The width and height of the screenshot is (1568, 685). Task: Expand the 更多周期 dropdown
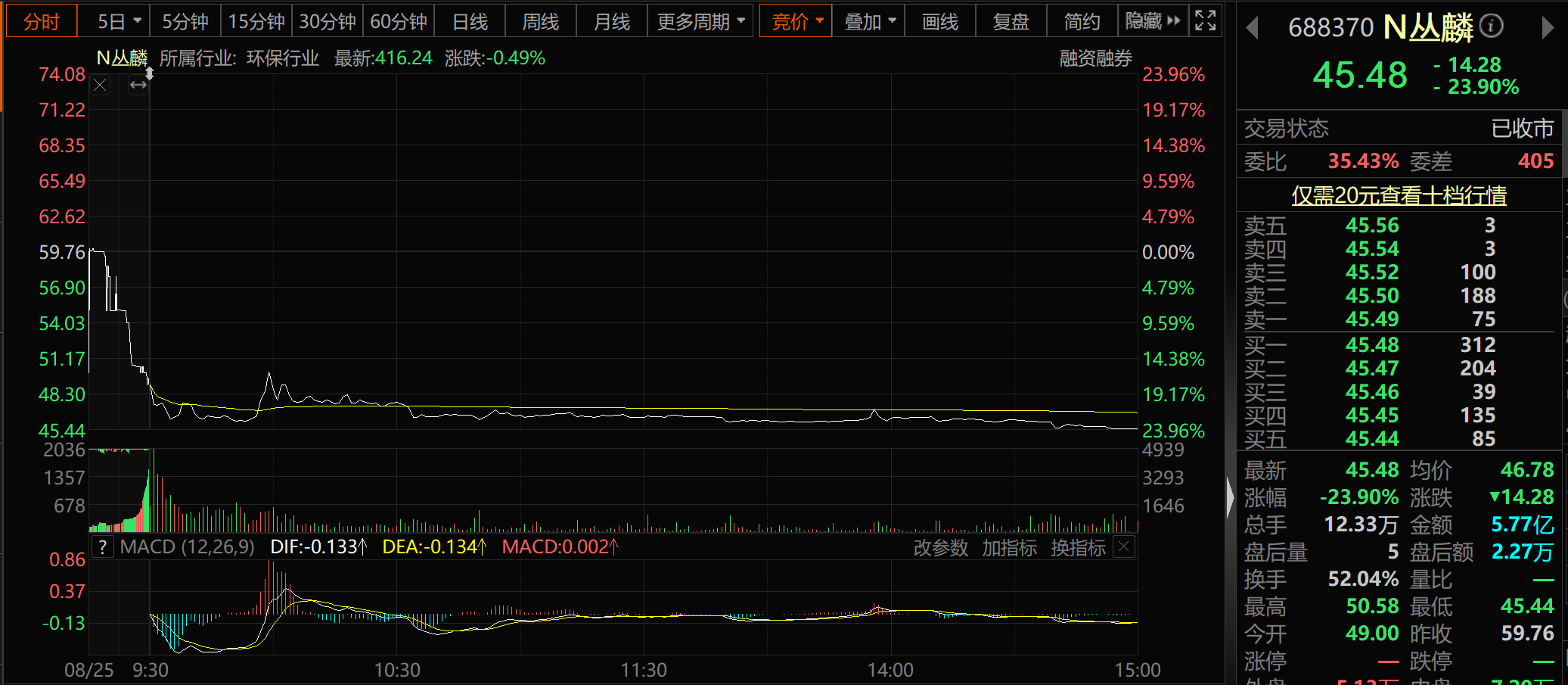click(700, 21)
